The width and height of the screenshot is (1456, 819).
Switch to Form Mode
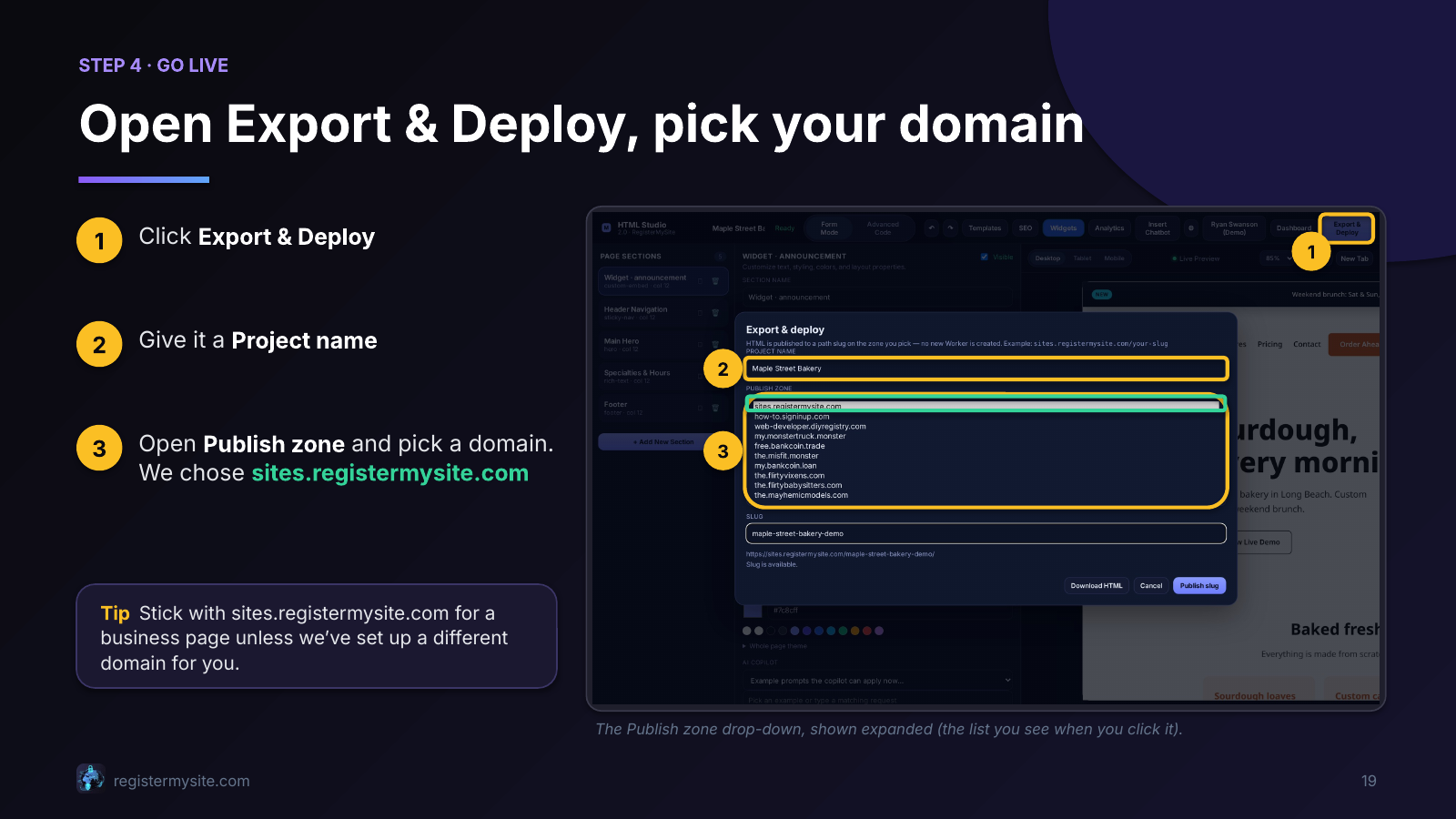click(x=829, y=228)
